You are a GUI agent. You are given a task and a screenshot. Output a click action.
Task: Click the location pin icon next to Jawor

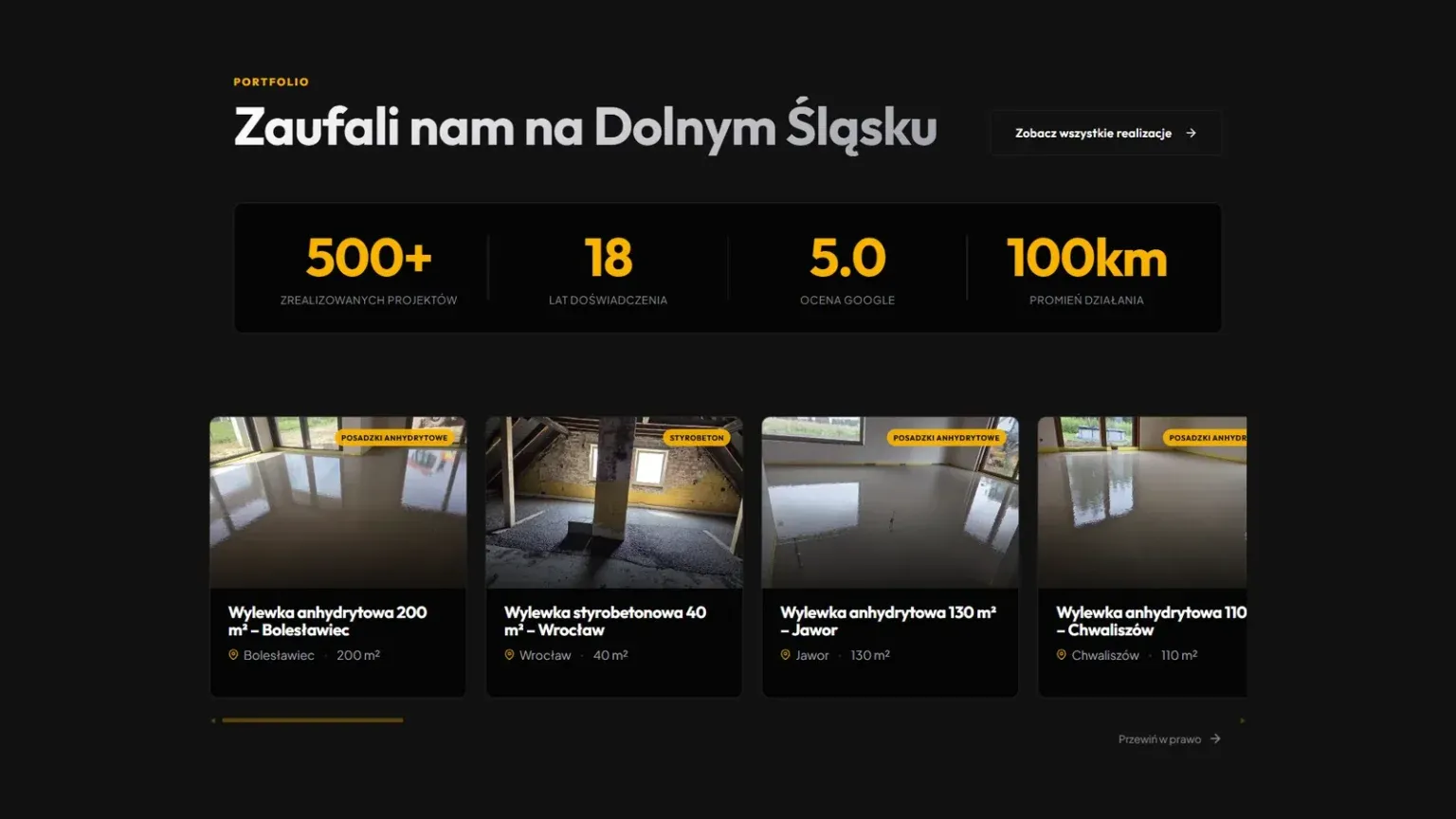pyautogui.click(x=785, y=655)
